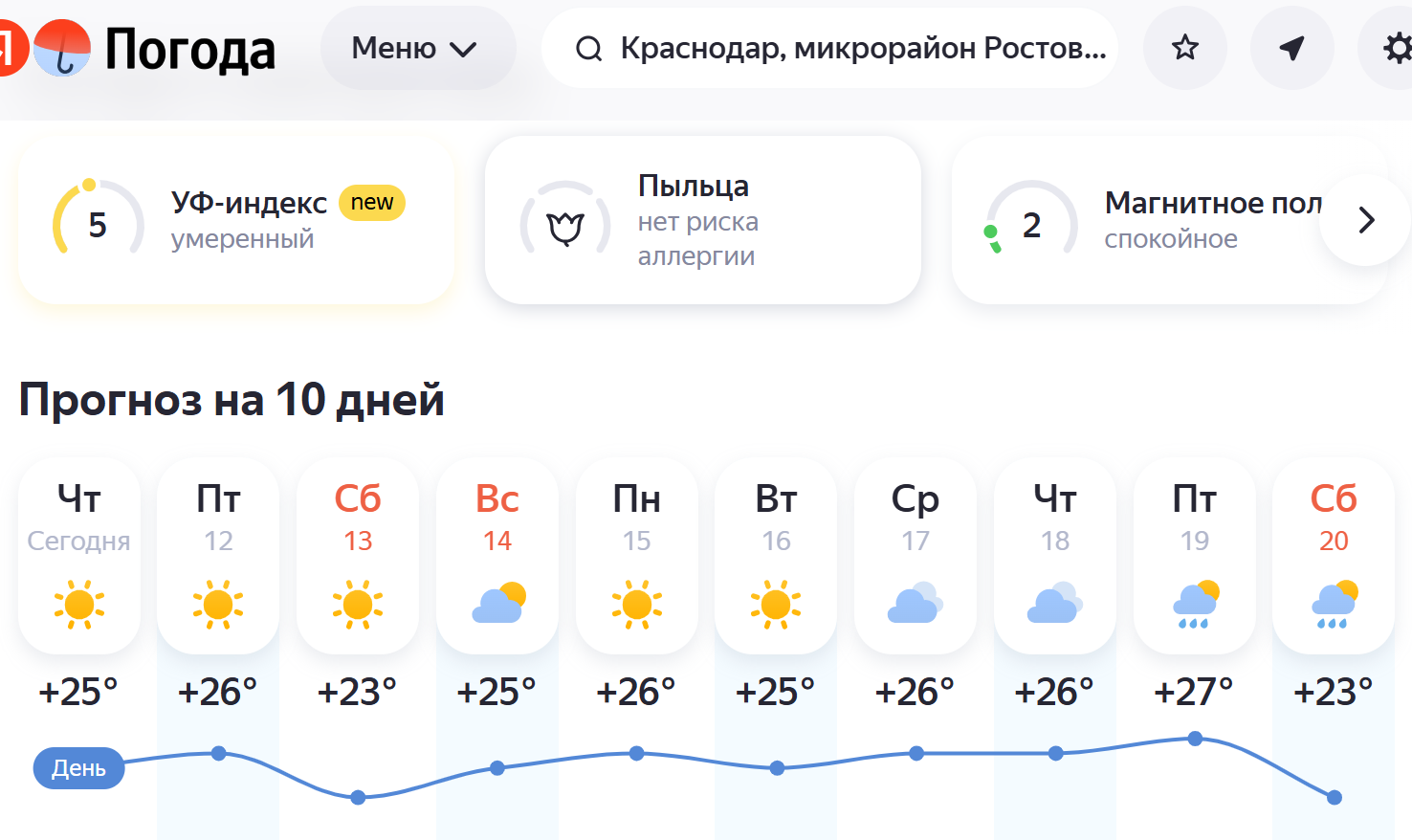Image resolution: width=1412 pixels, height=840 pixels.
Task: Click the Краснодар location search field
Action: (829, 48)
